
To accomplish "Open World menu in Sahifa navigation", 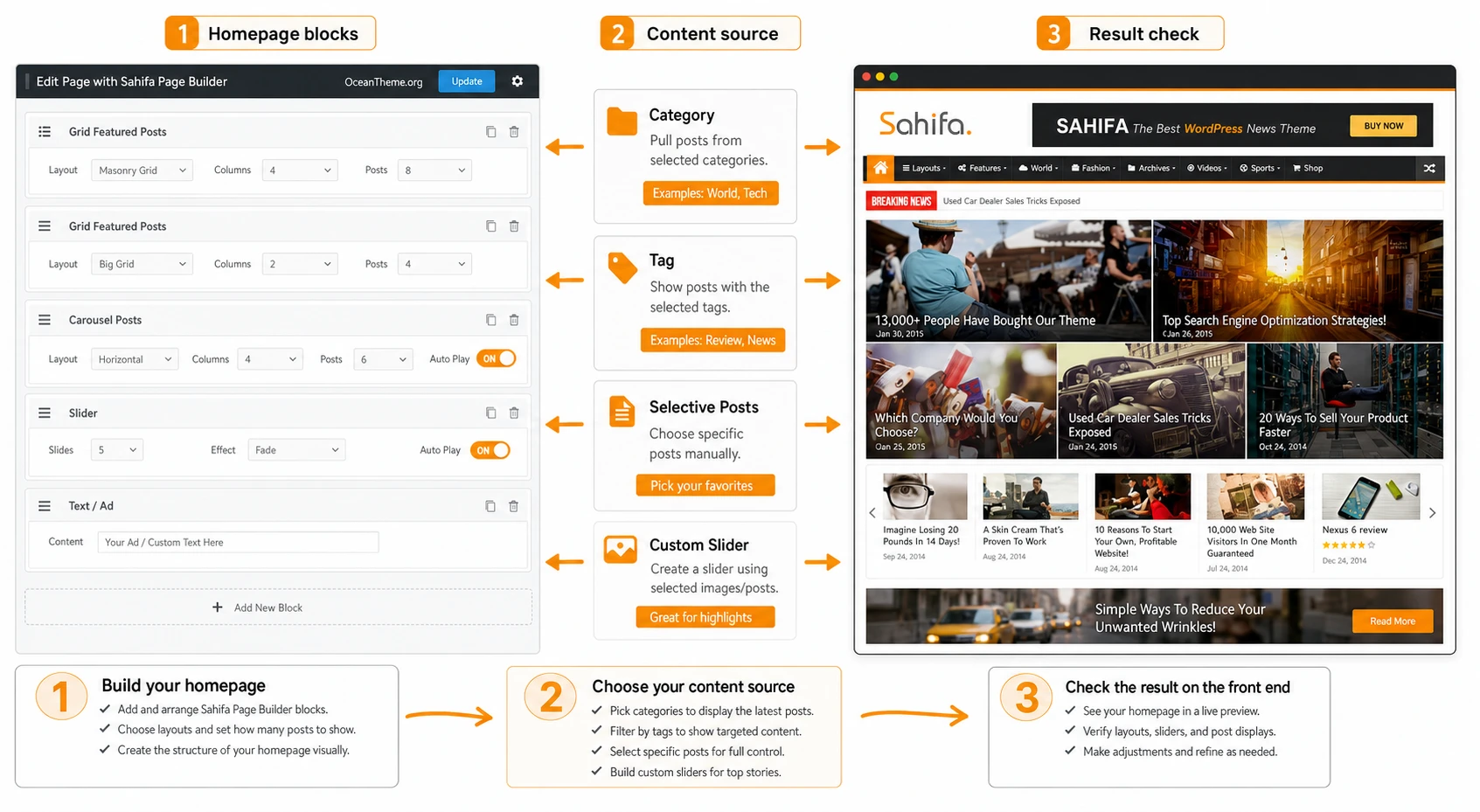I will (1039, 168).
